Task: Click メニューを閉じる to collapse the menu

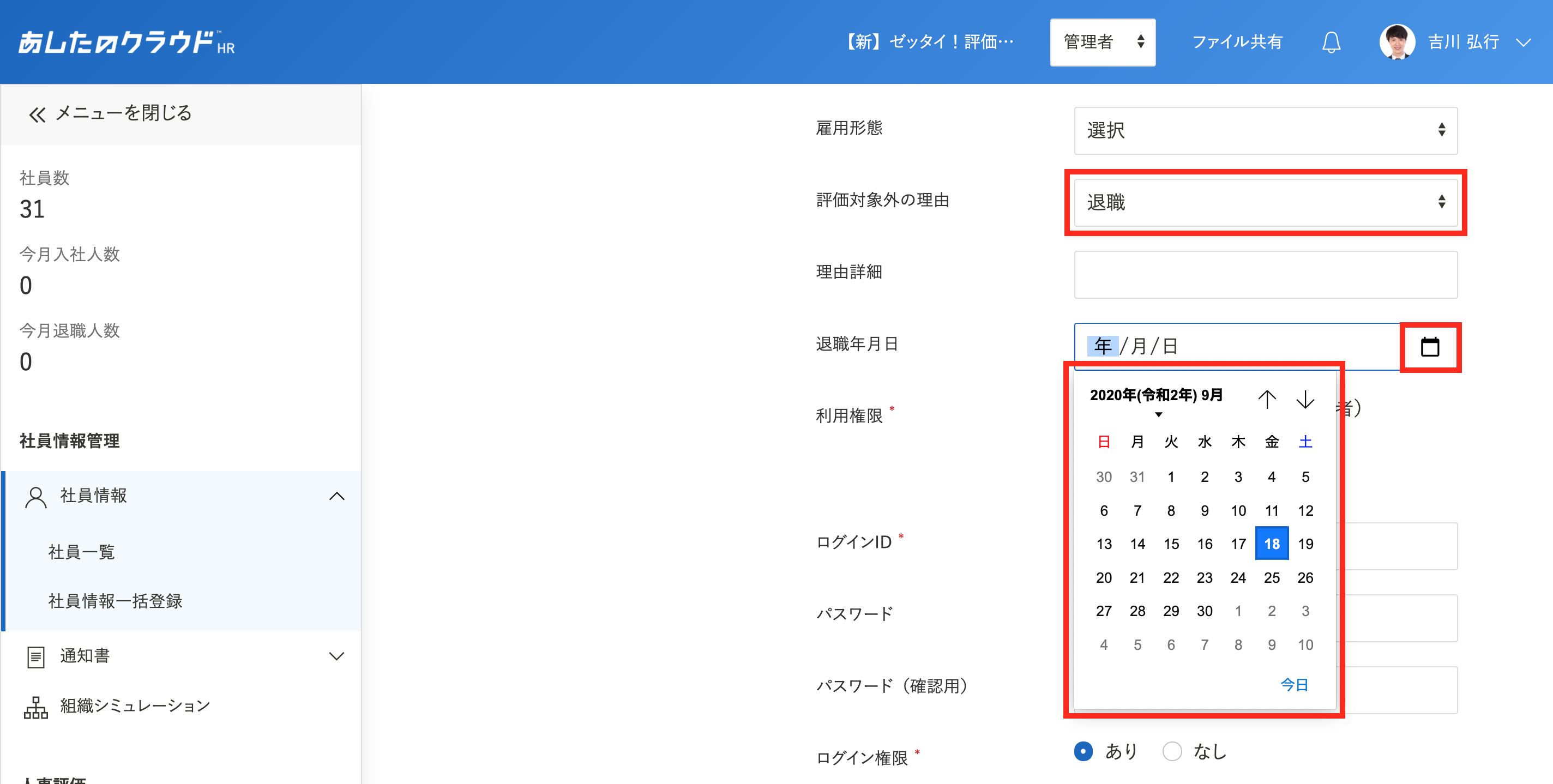Action: pyautogui.click(x=123, y=113)
